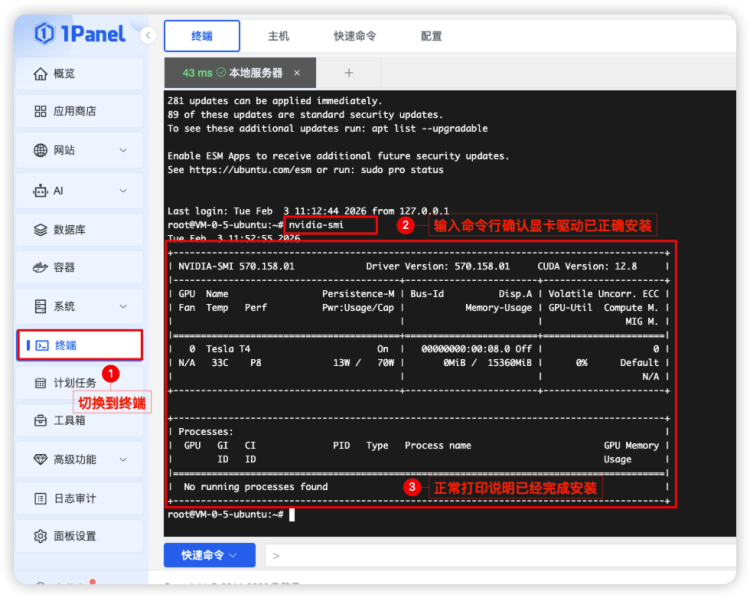Click the ubuntu.com/esm URL in terminal
This screenshot has height=598, width=750.
(x=250, y=170)
